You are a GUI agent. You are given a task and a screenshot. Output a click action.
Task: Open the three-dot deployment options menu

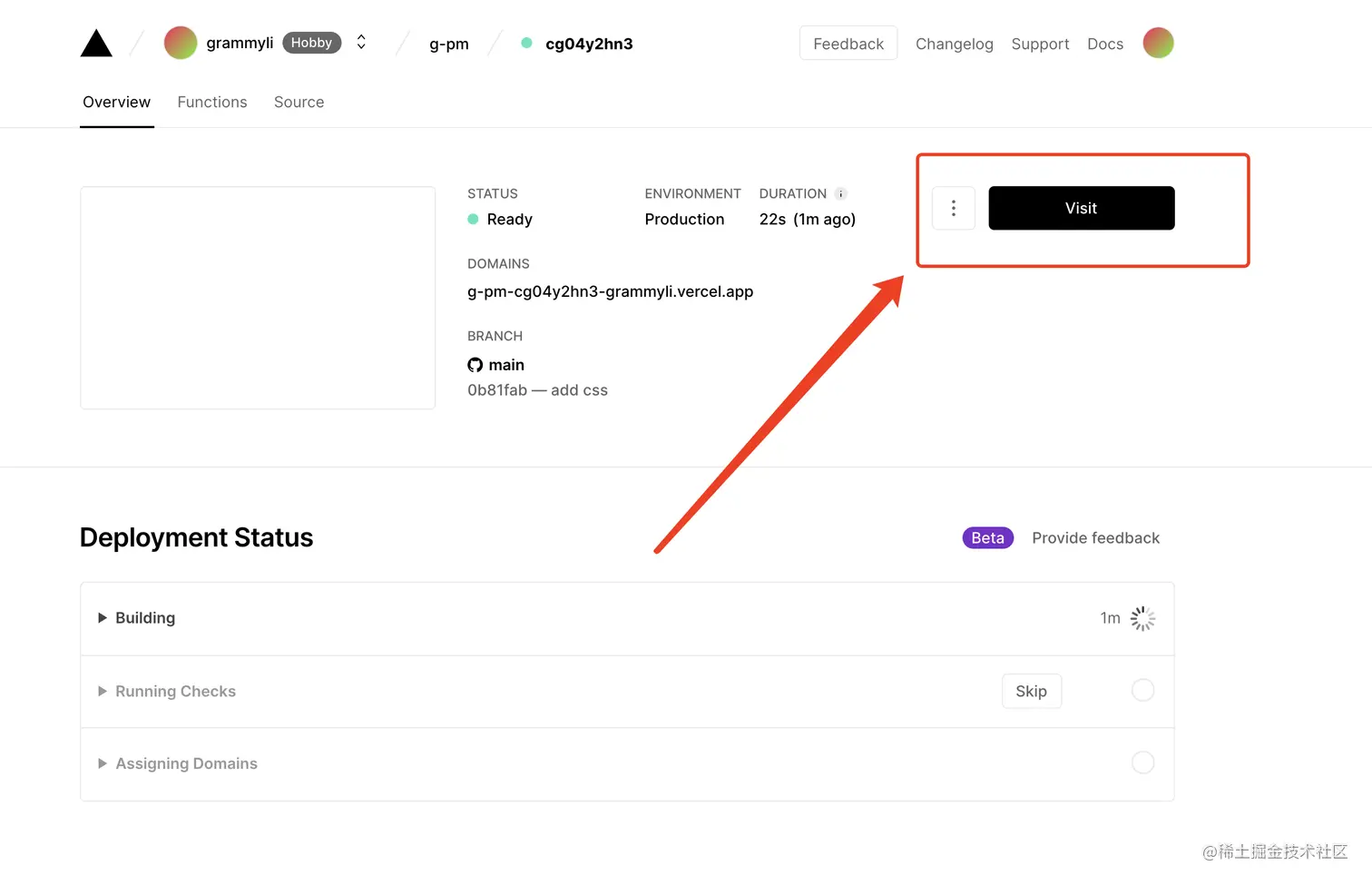pos(954,208)
